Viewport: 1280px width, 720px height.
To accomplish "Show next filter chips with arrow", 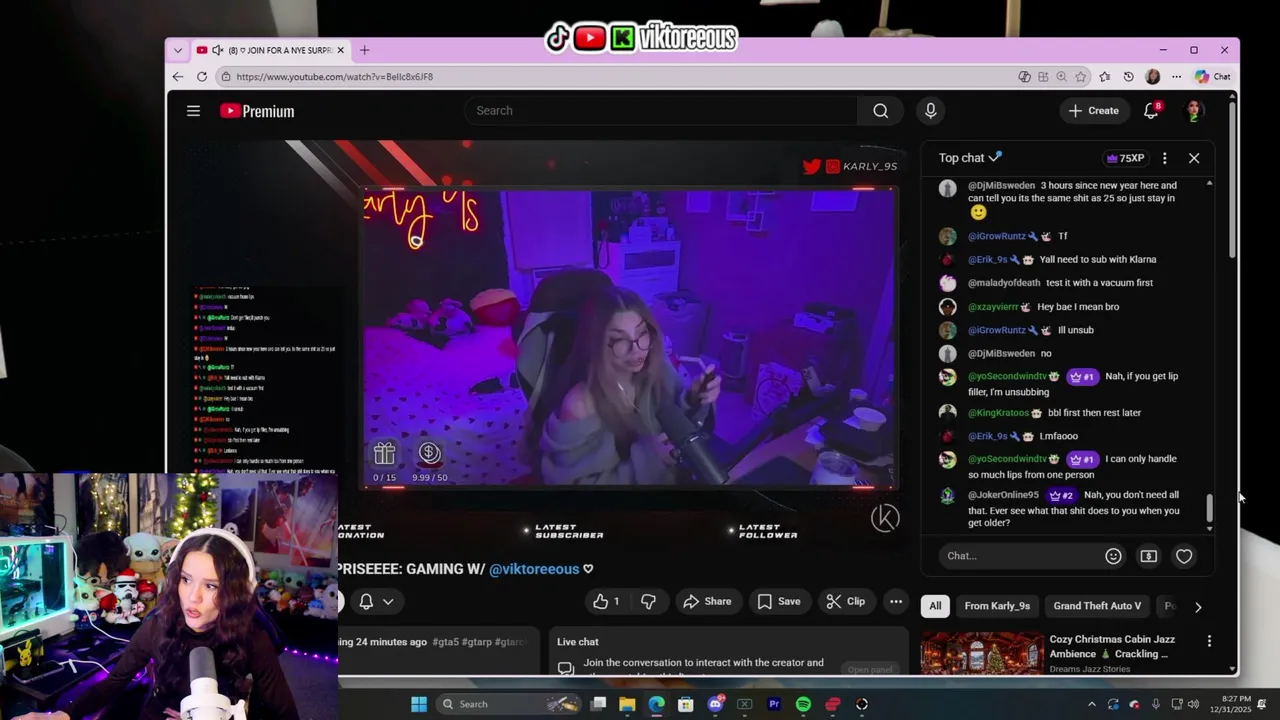I will (1198, 606).
